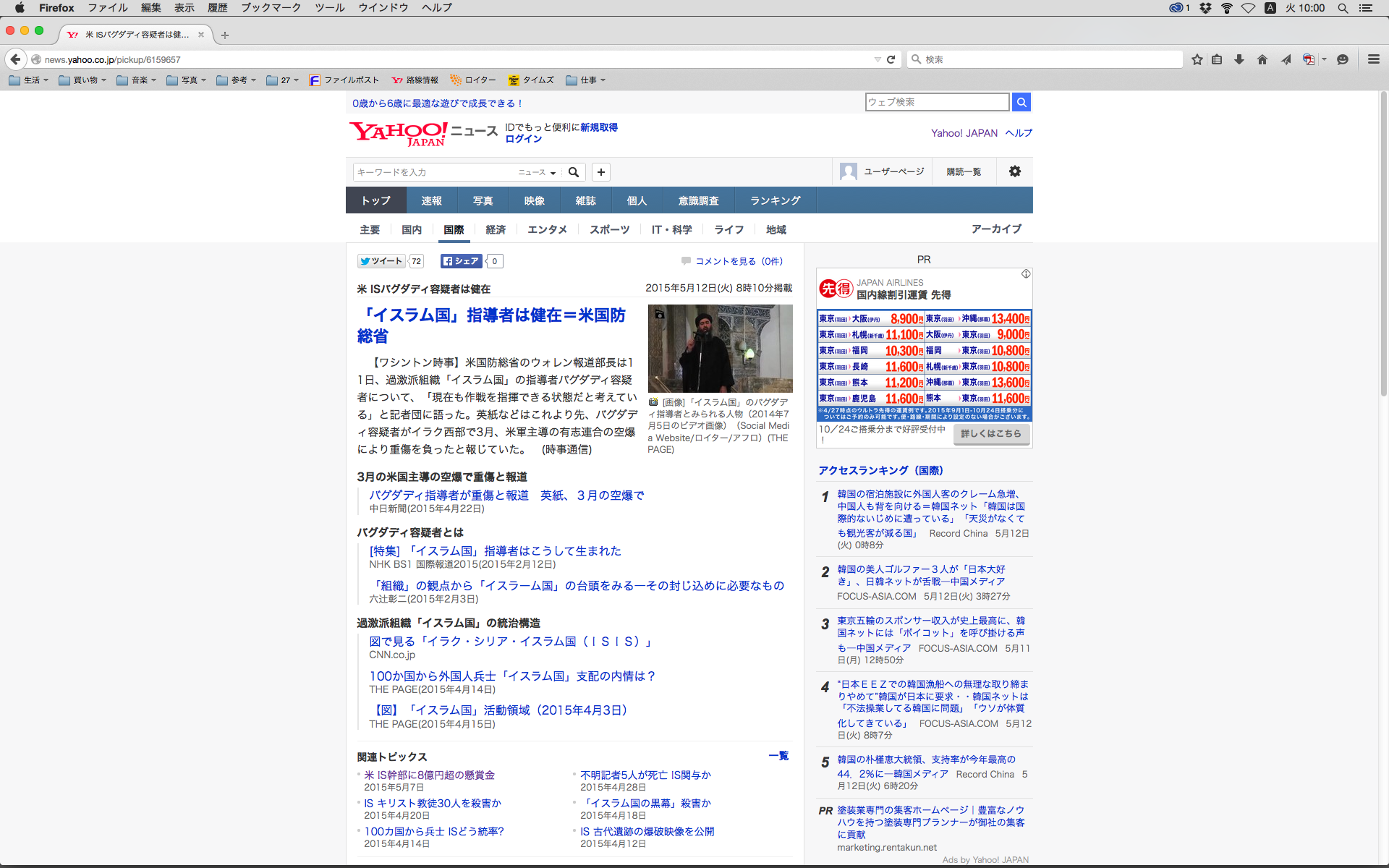Select the 経済 category tab
1389x868 pixels.
tap(496, 229)
